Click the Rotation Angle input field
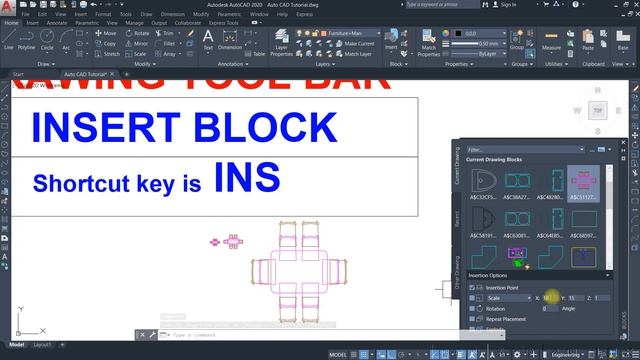The height and width of the screenshot is (360, 640). (550, 309)
